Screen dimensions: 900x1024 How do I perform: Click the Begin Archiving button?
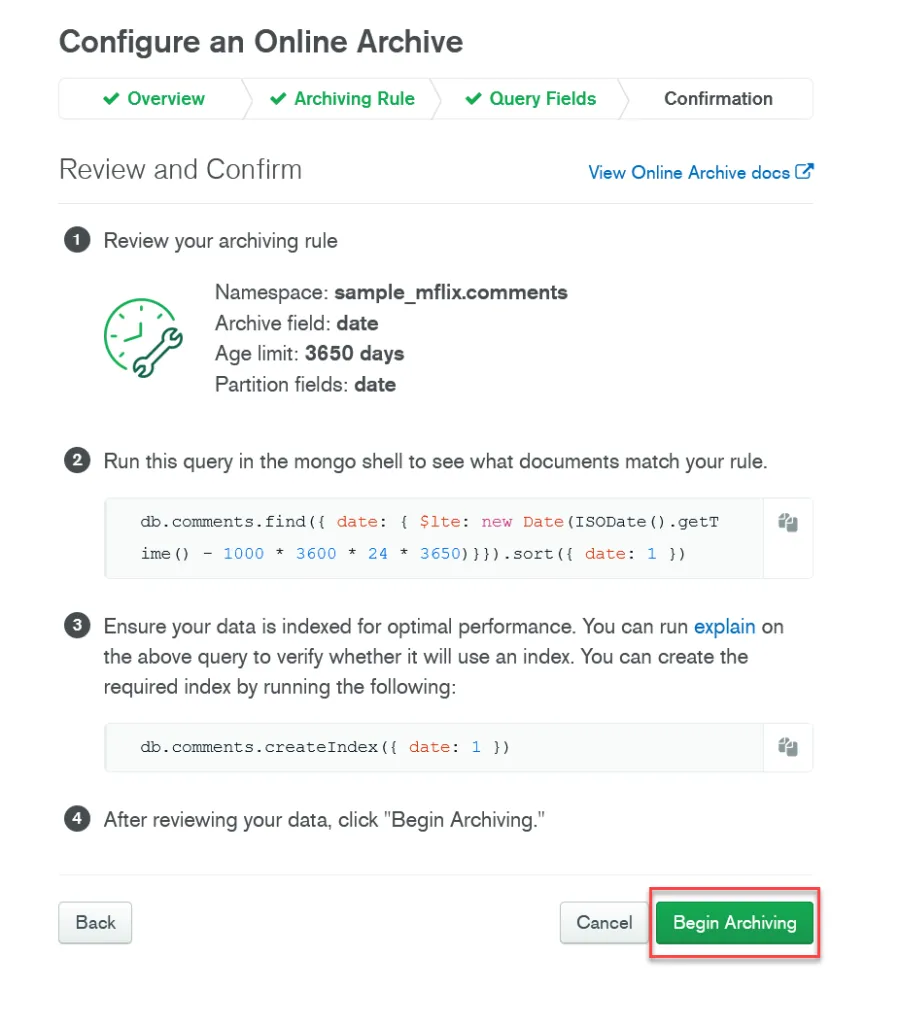[735, 923]
